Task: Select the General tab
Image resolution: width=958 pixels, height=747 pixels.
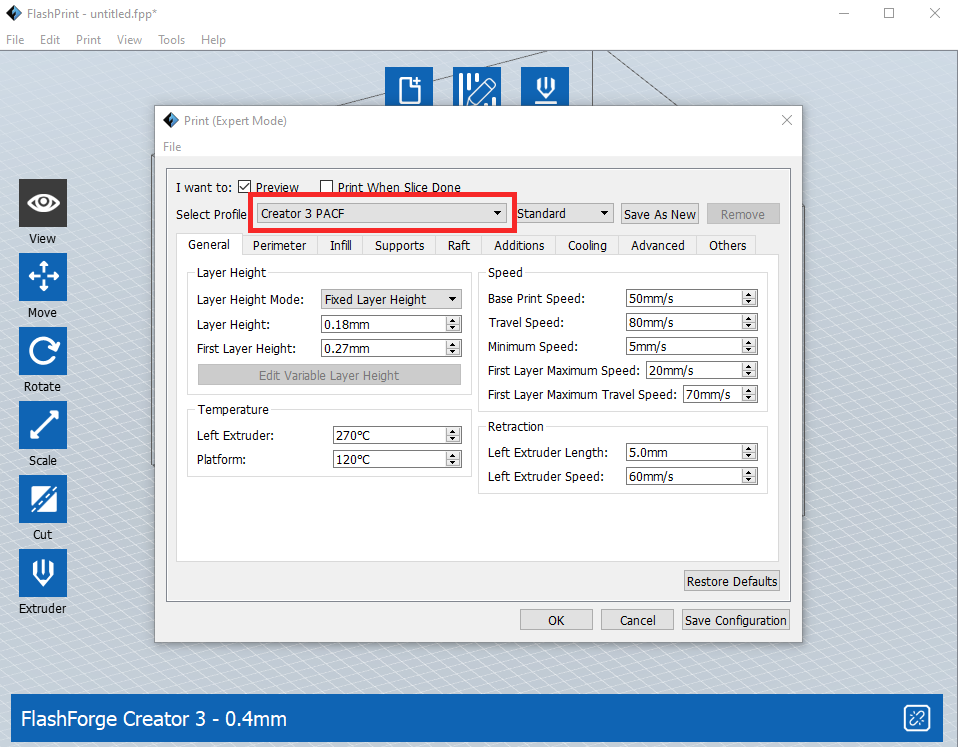Action: click(209, 244)
